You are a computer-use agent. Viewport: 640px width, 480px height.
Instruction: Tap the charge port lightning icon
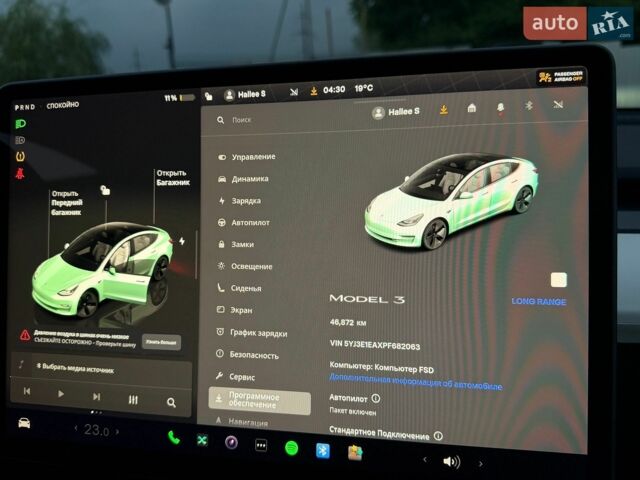[x=182, y=241]
